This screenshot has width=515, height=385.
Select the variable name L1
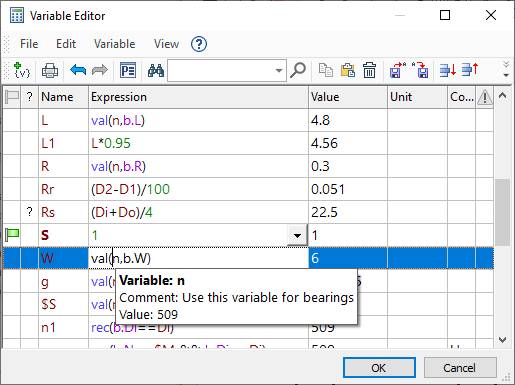coord(48,143)
